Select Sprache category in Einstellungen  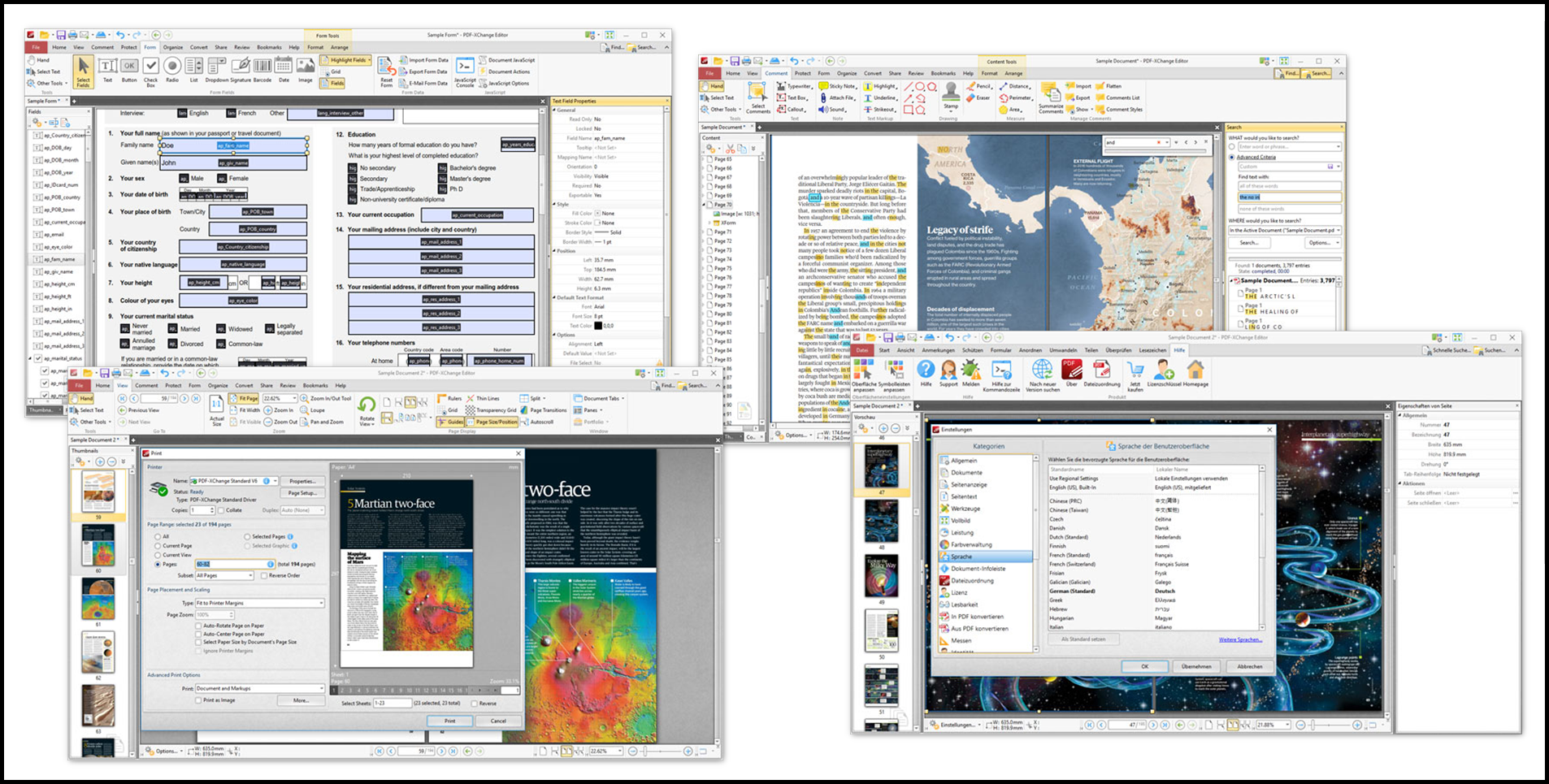(985, 557)
